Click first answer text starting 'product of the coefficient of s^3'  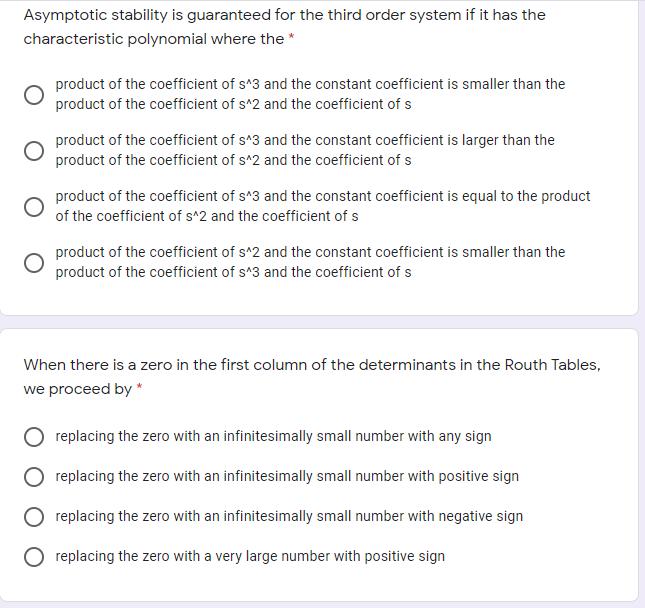coord(309,94)
